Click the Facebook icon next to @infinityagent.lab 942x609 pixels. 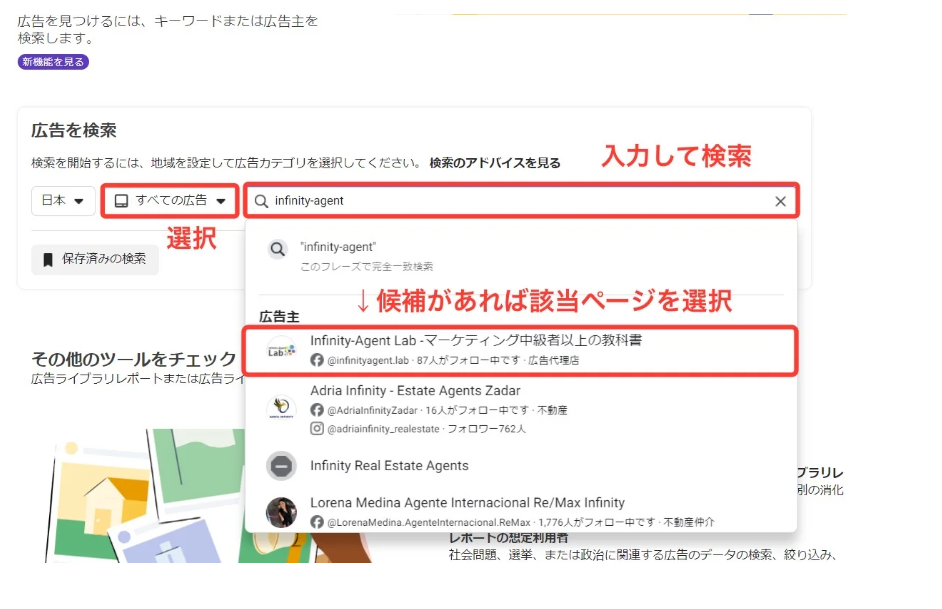click(x=317, y=360)
